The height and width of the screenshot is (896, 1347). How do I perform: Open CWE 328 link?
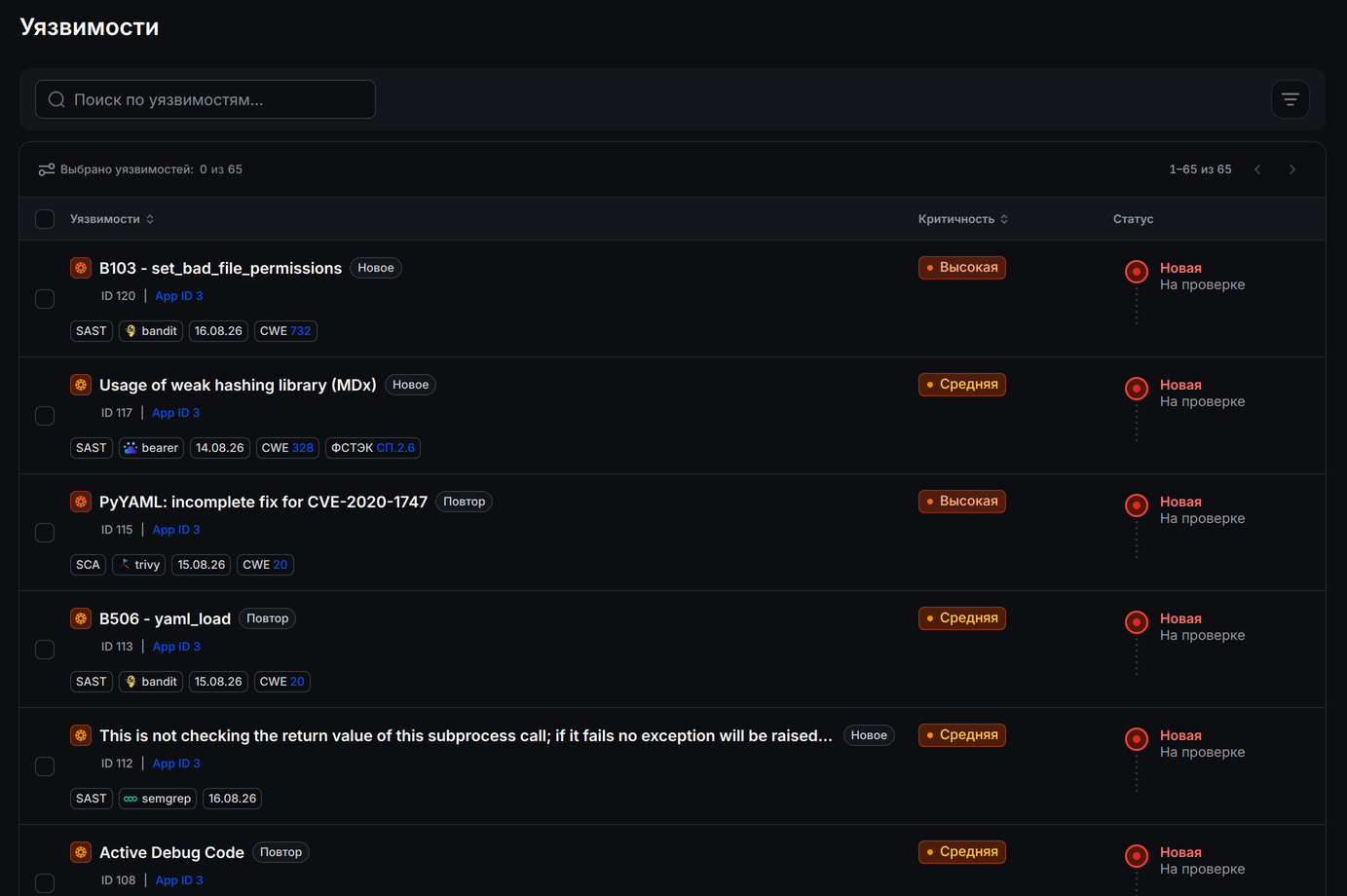[x=303, y=448]
